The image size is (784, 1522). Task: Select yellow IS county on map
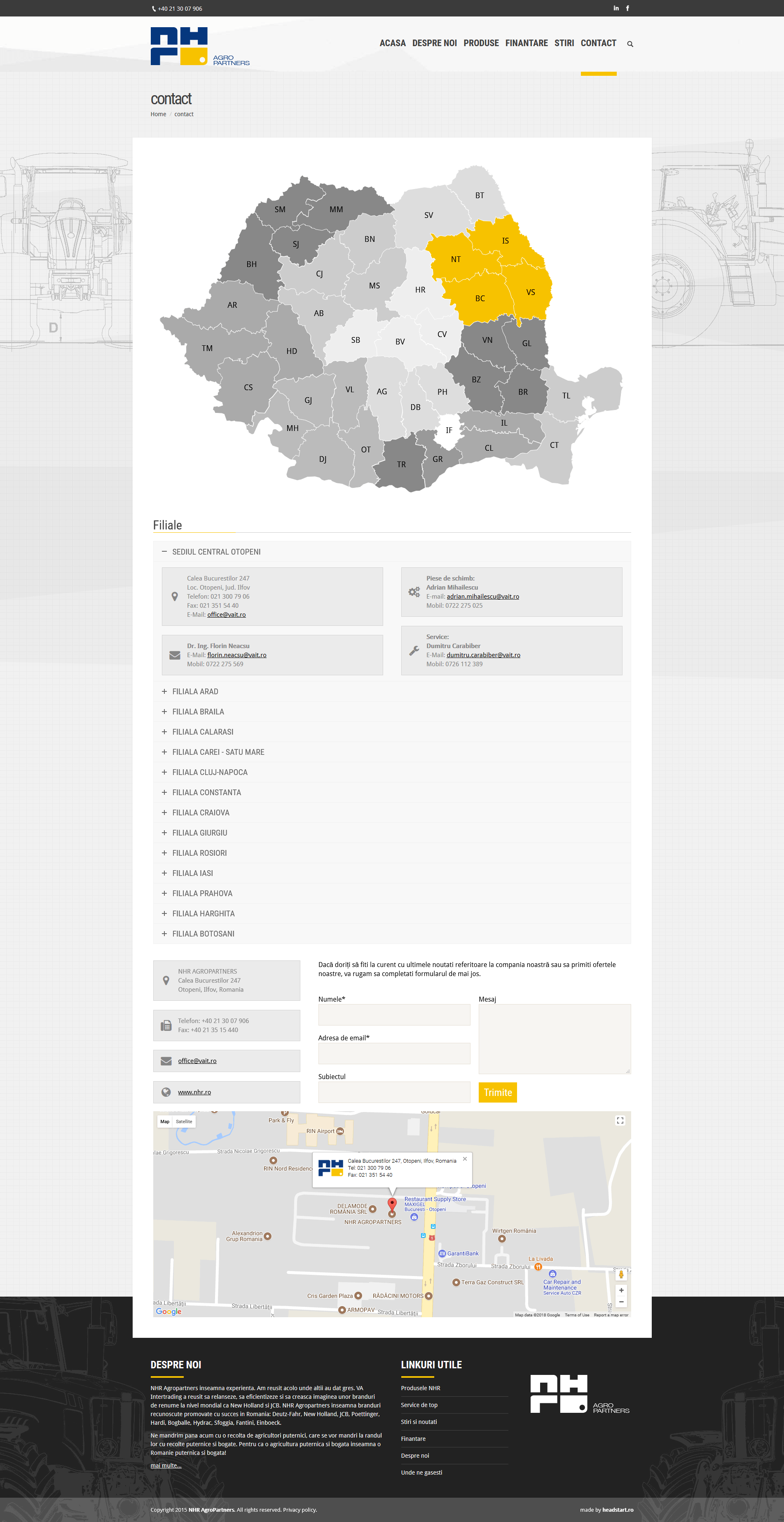(505, 241)
